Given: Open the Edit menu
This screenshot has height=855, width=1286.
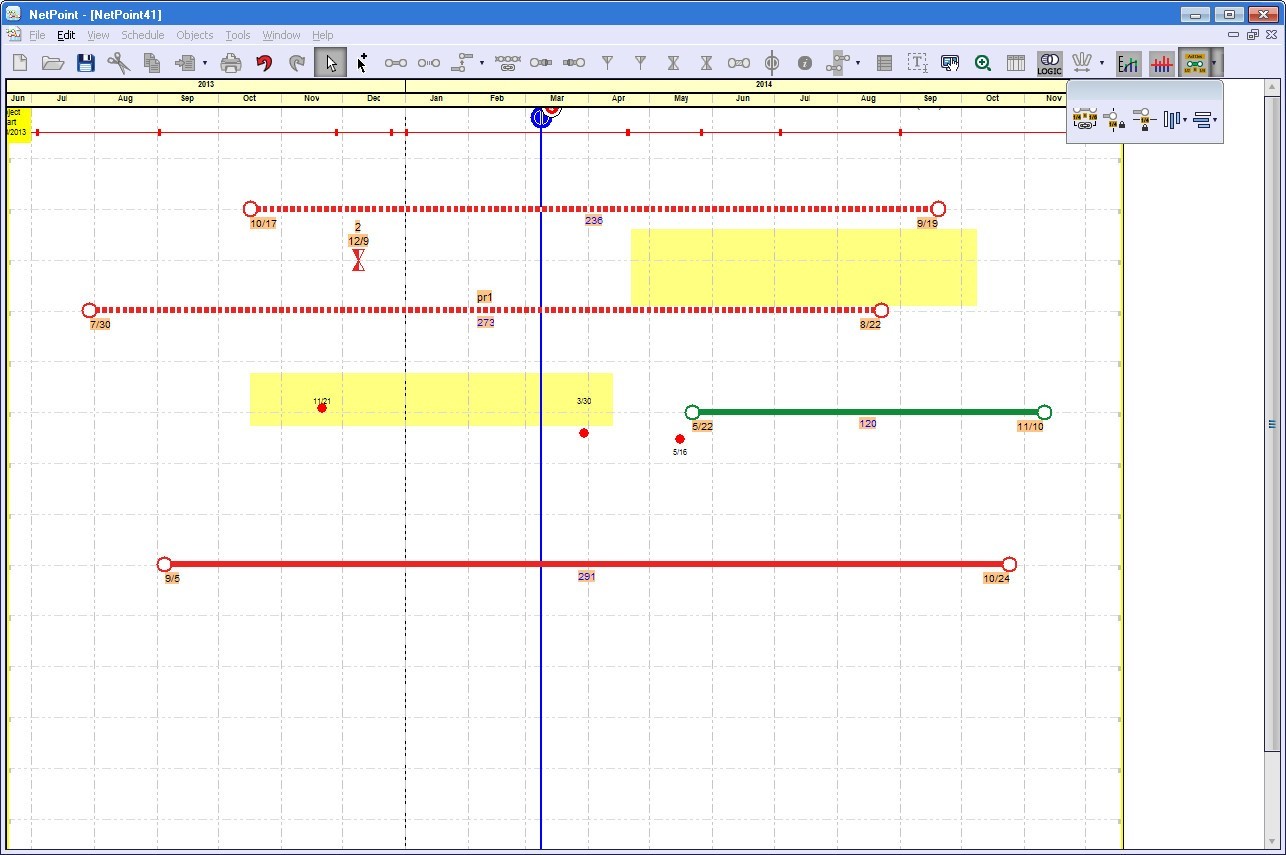Looking at the screenshot, I should pos(66,35).
